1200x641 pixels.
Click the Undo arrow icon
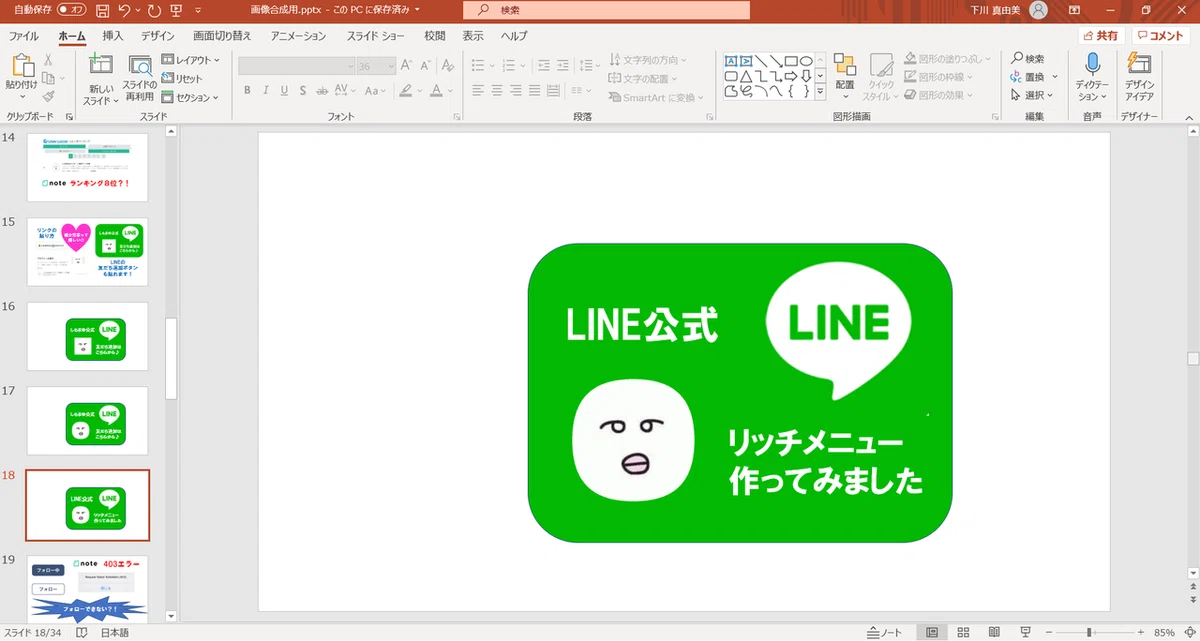[x=124, y=10]
